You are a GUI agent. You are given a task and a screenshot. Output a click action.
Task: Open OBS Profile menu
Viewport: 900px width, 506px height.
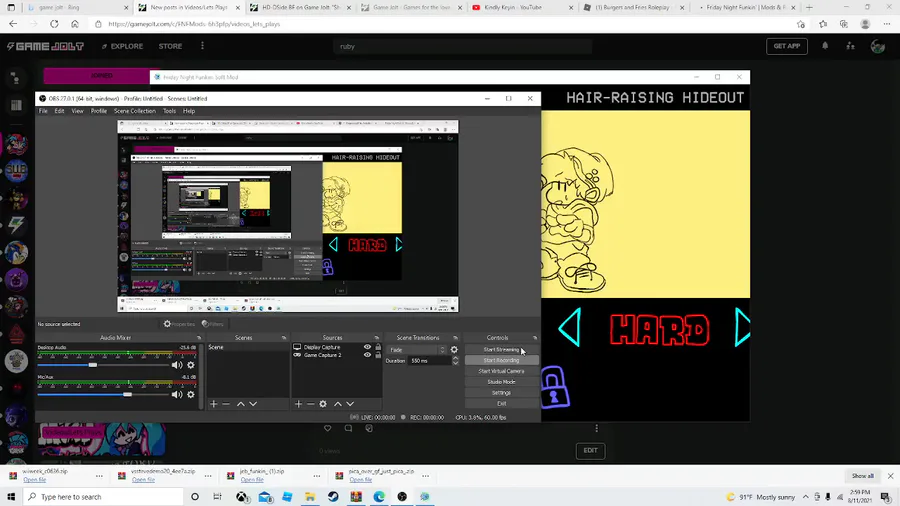[99, 111]
